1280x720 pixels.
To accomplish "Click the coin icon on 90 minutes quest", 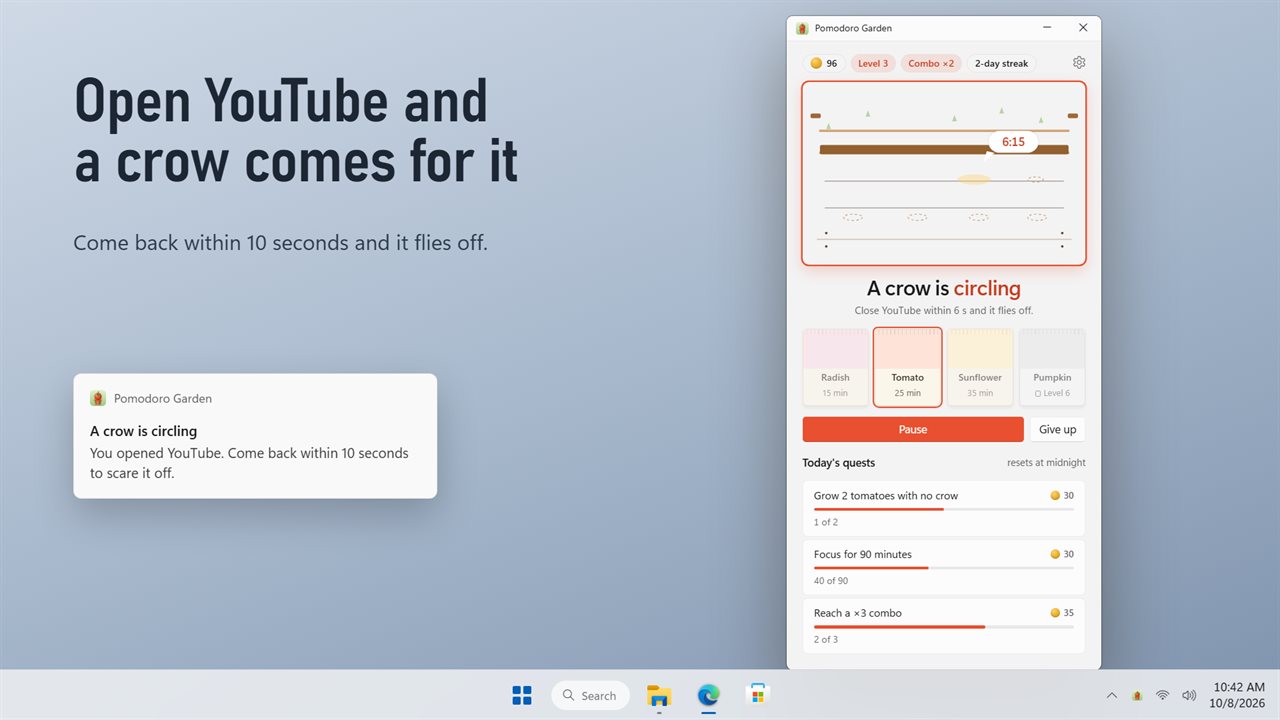I will point(1055,554).
